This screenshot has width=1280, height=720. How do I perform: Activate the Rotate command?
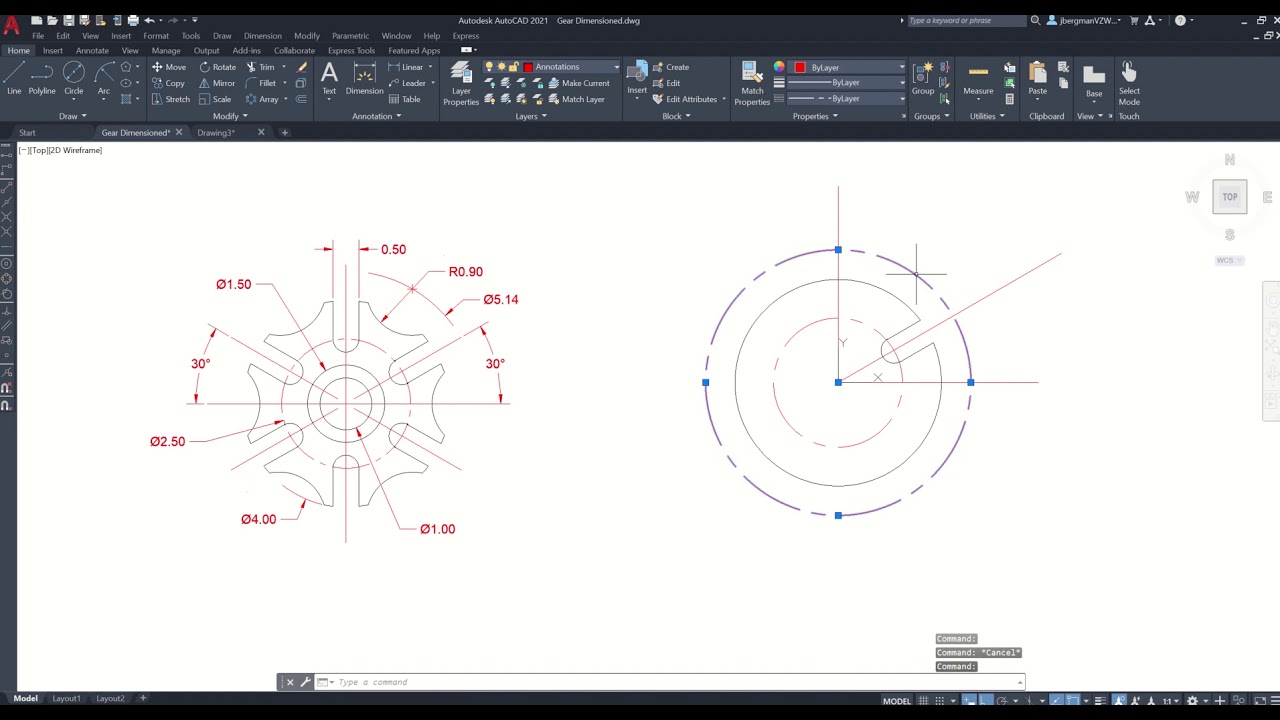(x=217, y=67)
